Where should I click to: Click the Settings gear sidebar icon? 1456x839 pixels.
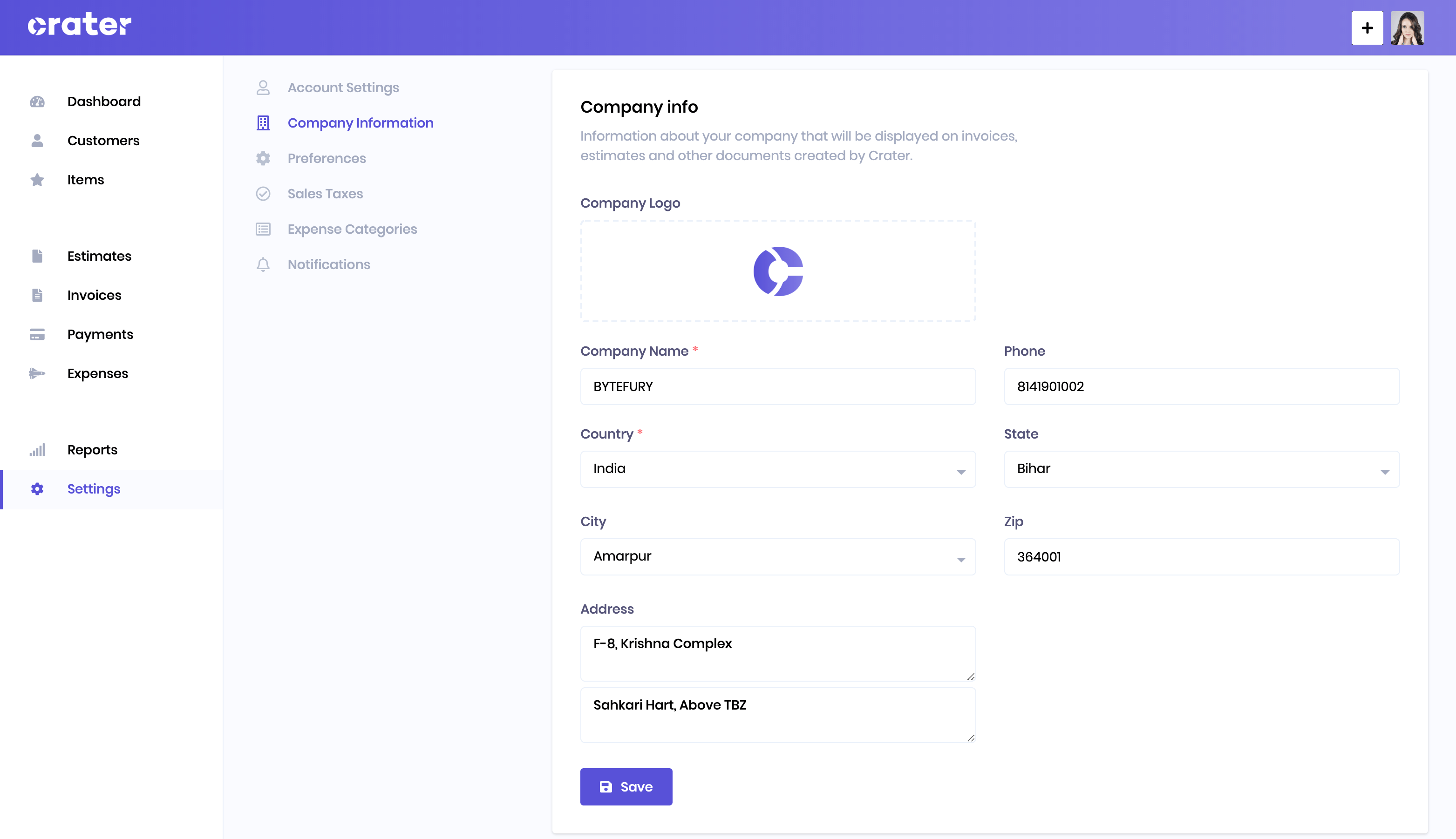click(37, 489)
